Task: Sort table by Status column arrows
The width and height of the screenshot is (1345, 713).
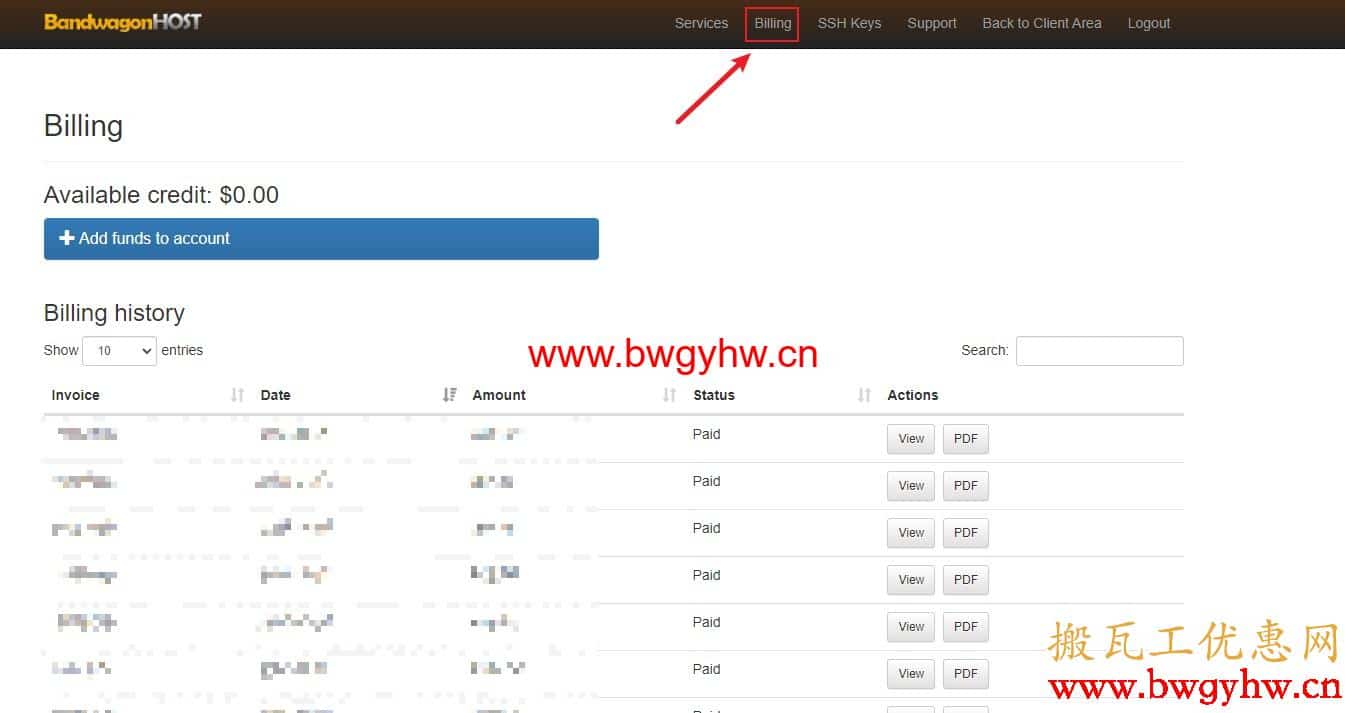Action: coord(865,395)
